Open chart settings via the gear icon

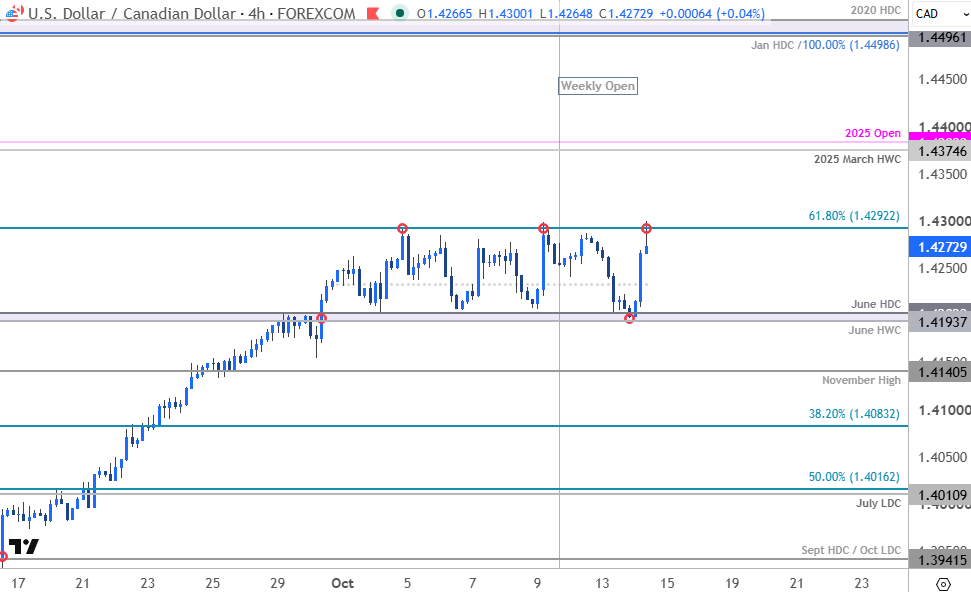[943, 583]
